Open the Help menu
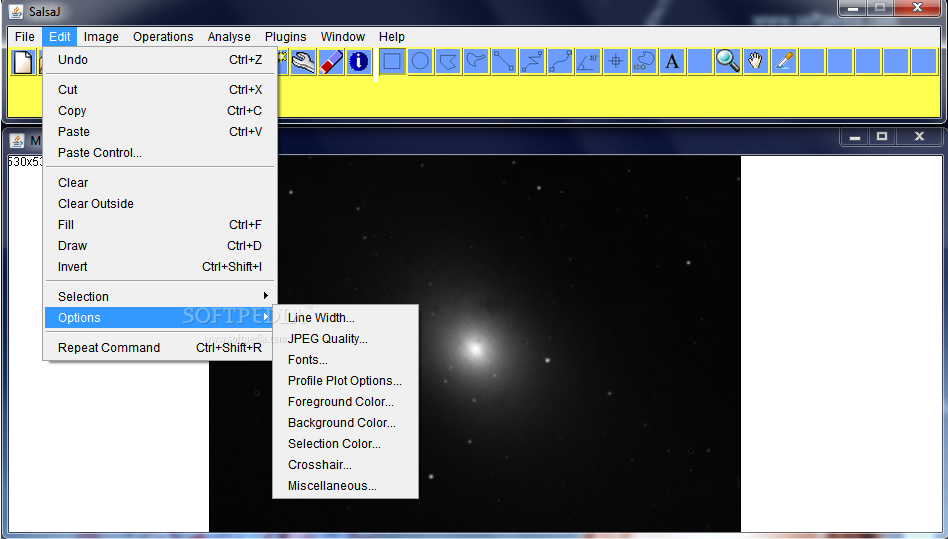The width and height of the screenshot is (948, 539). (x=392, y=37)
